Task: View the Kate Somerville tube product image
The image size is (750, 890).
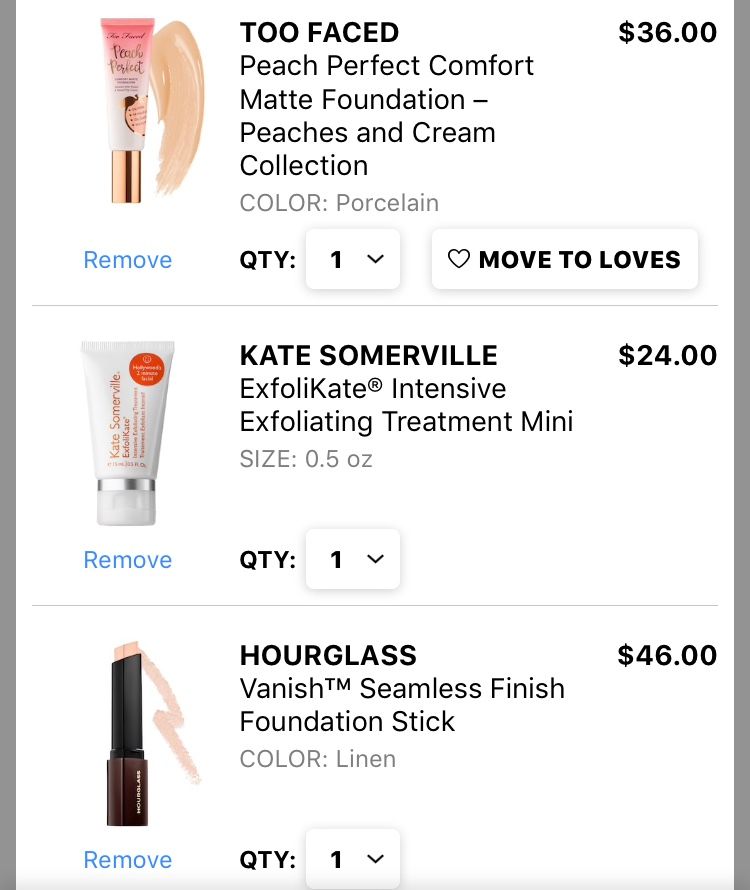Action: [x=127, y=432]
